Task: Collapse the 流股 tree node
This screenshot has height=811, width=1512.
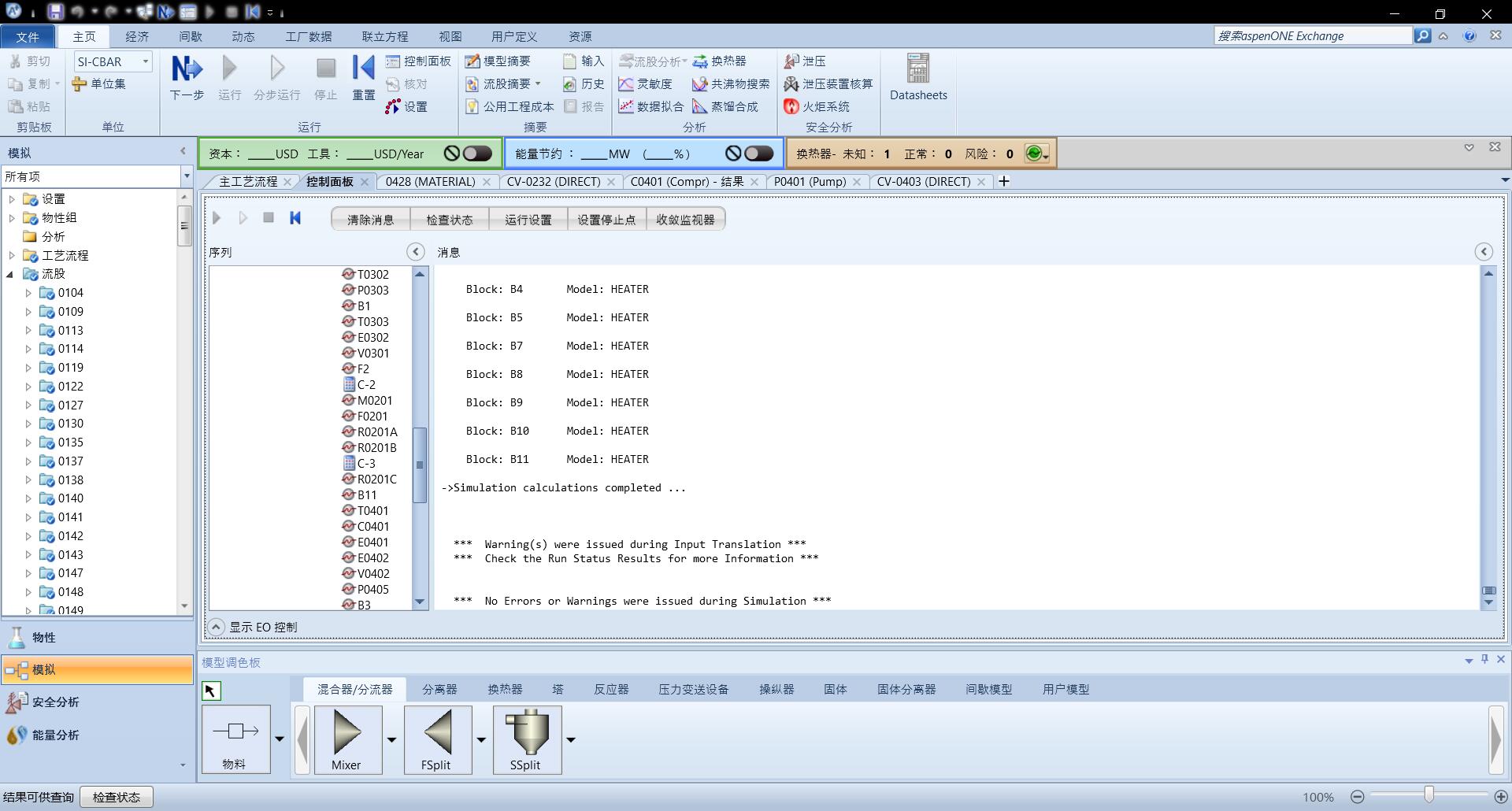Action: 10,274
